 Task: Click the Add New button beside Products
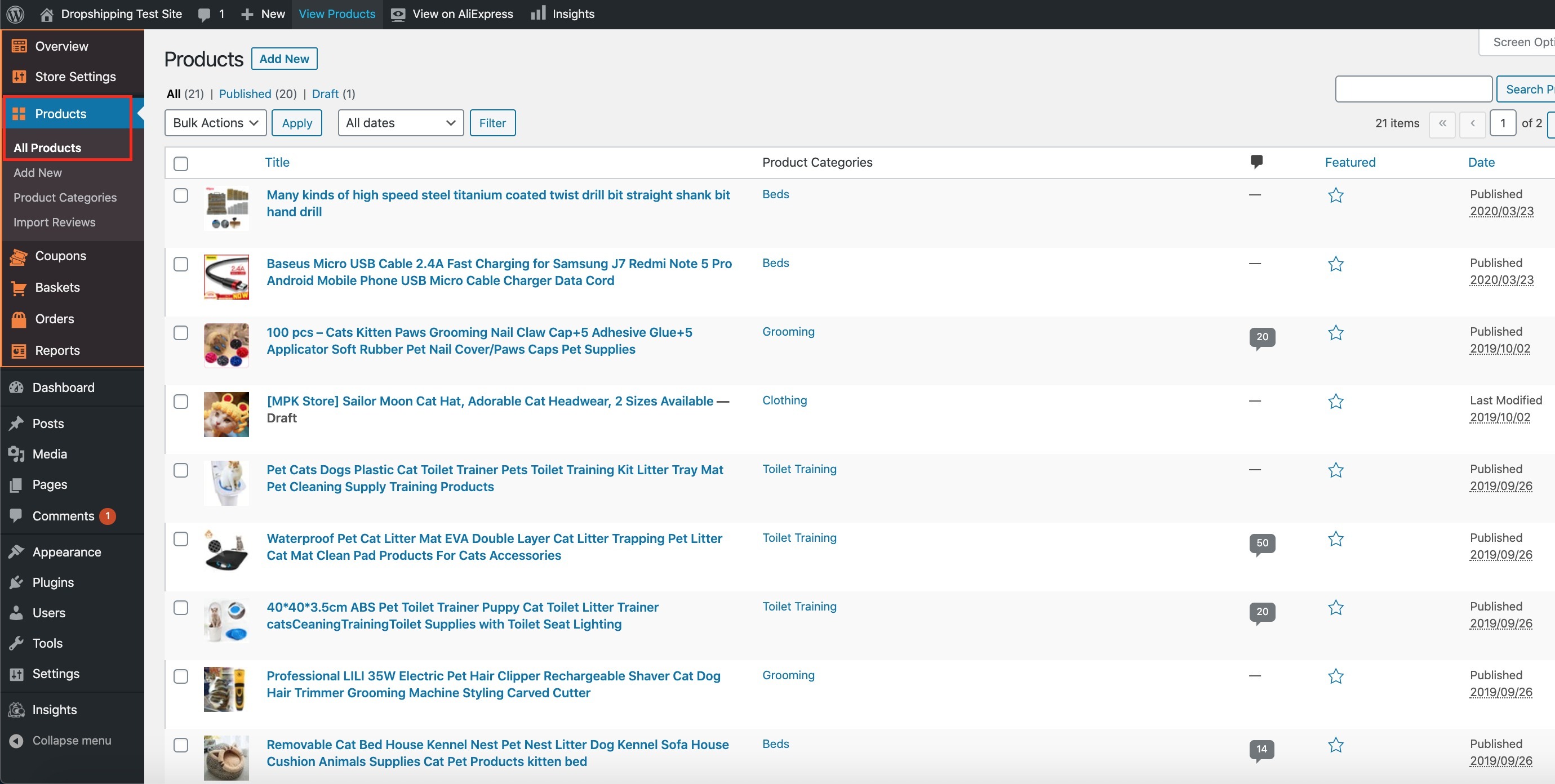click(x=284, y=59)
